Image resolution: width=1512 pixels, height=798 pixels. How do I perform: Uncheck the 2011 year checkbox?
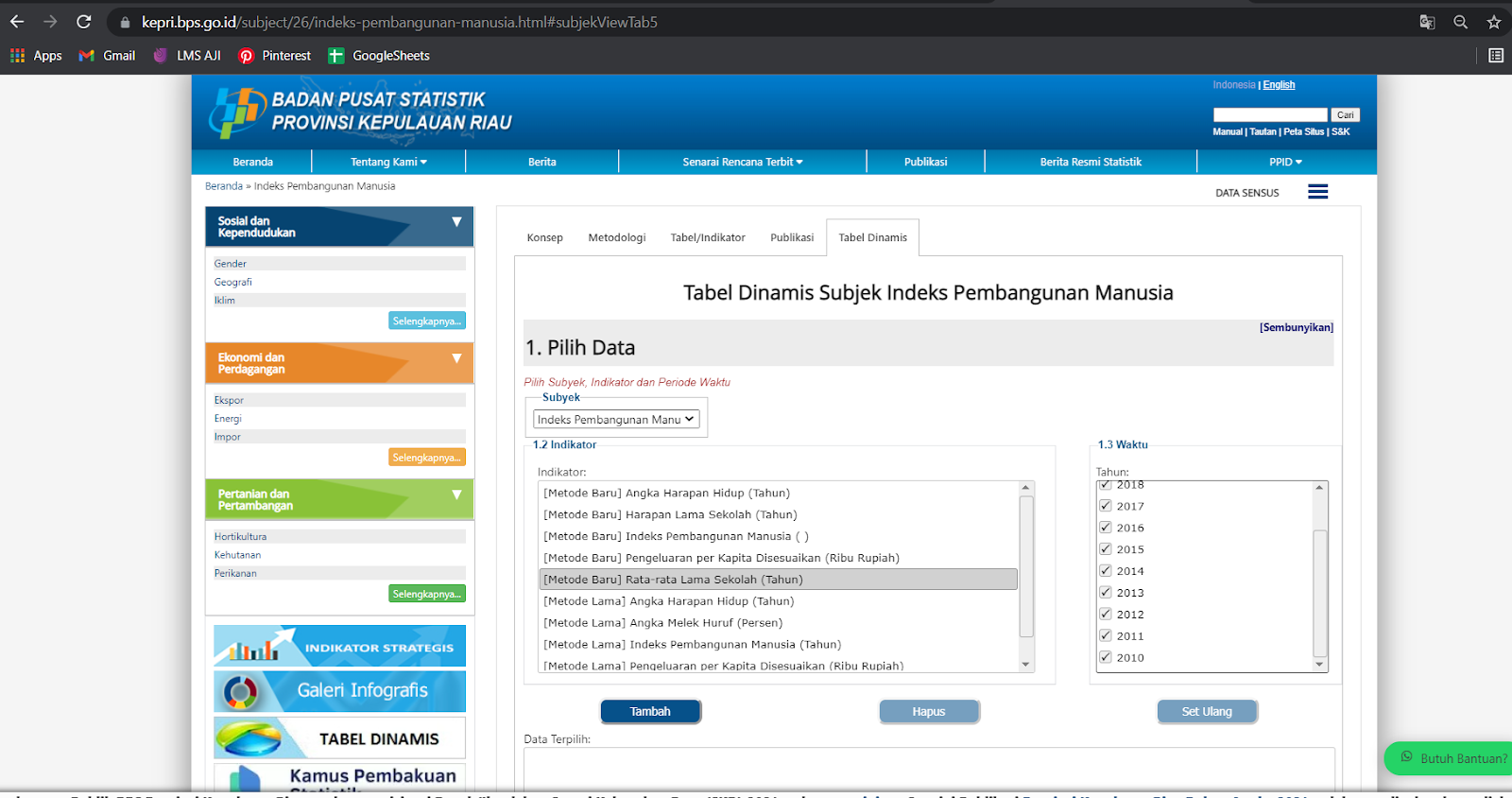[x=1105, y=635]
